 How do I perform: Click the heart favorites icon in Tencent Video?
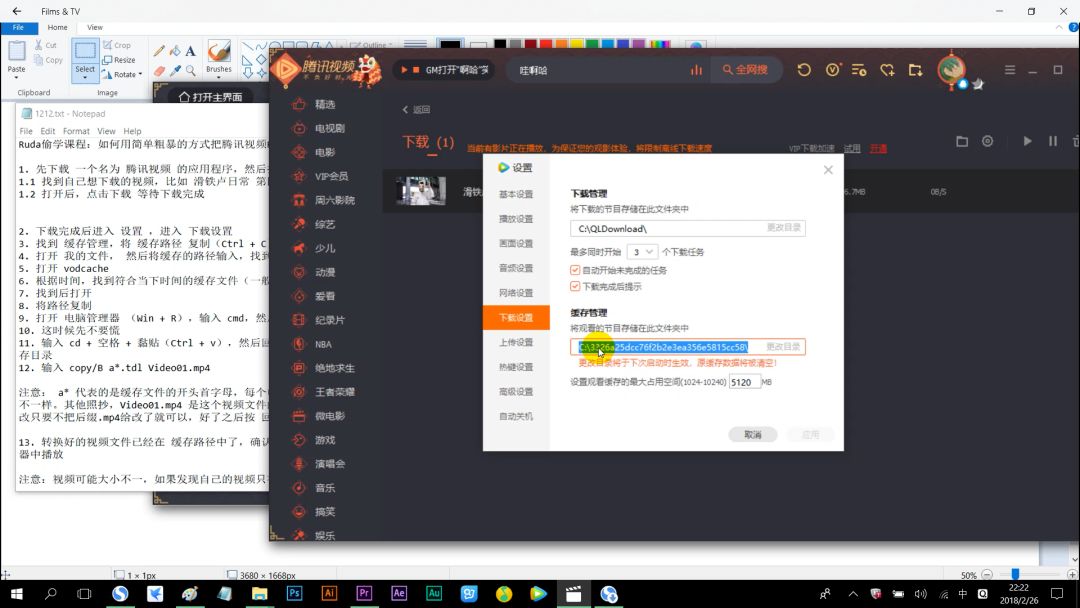tap(887, 70)
